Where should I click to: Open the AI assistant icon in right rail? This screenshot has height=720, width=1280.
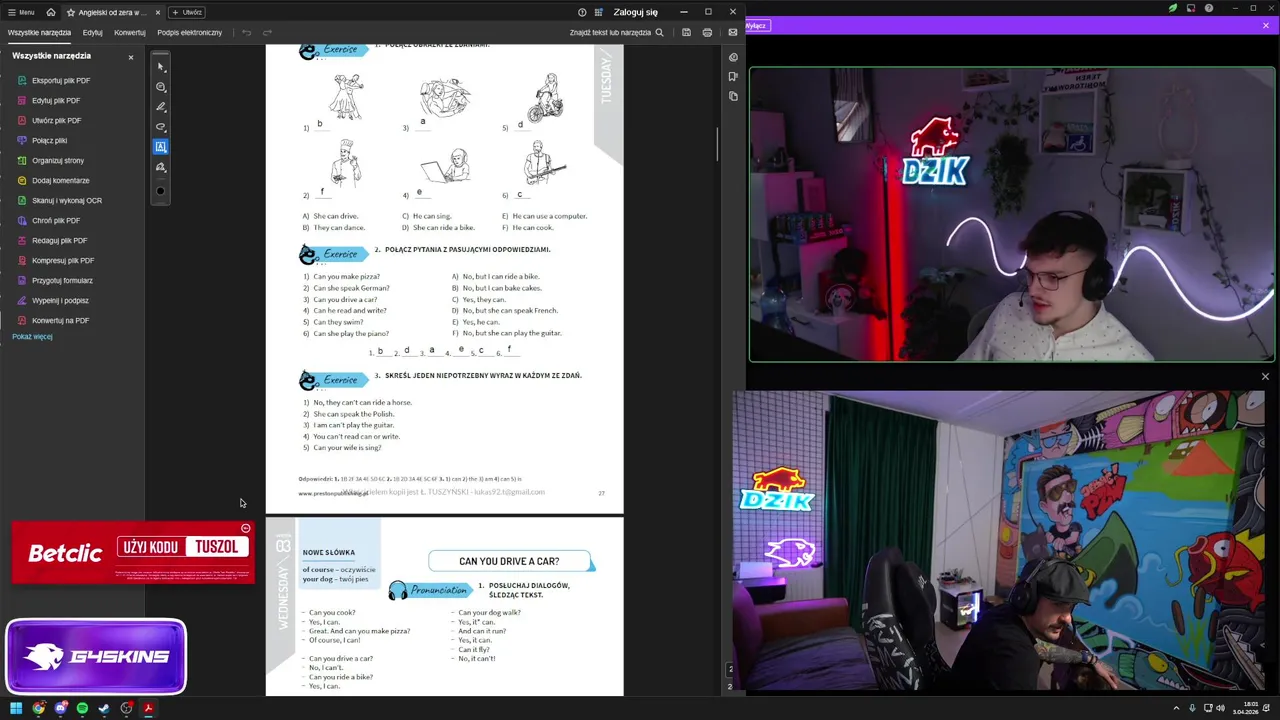point(733,57)
